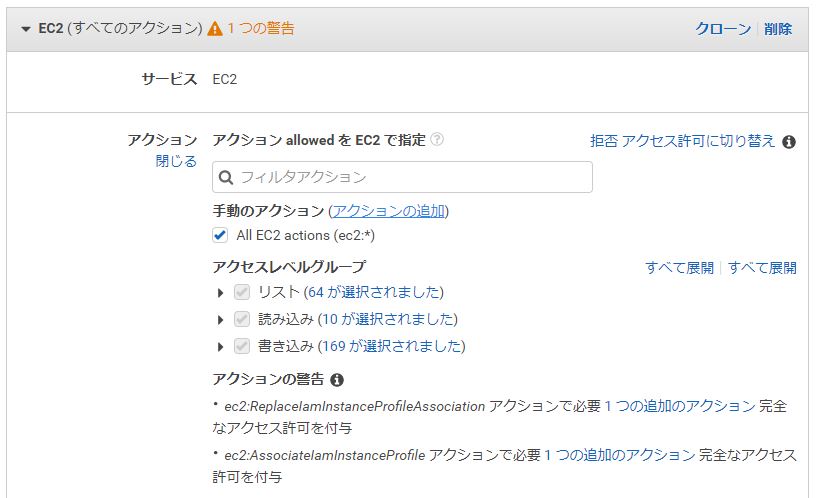Click the 削除 link
Image resolution: width=821 pixels, height=498 pixels.
778,28
